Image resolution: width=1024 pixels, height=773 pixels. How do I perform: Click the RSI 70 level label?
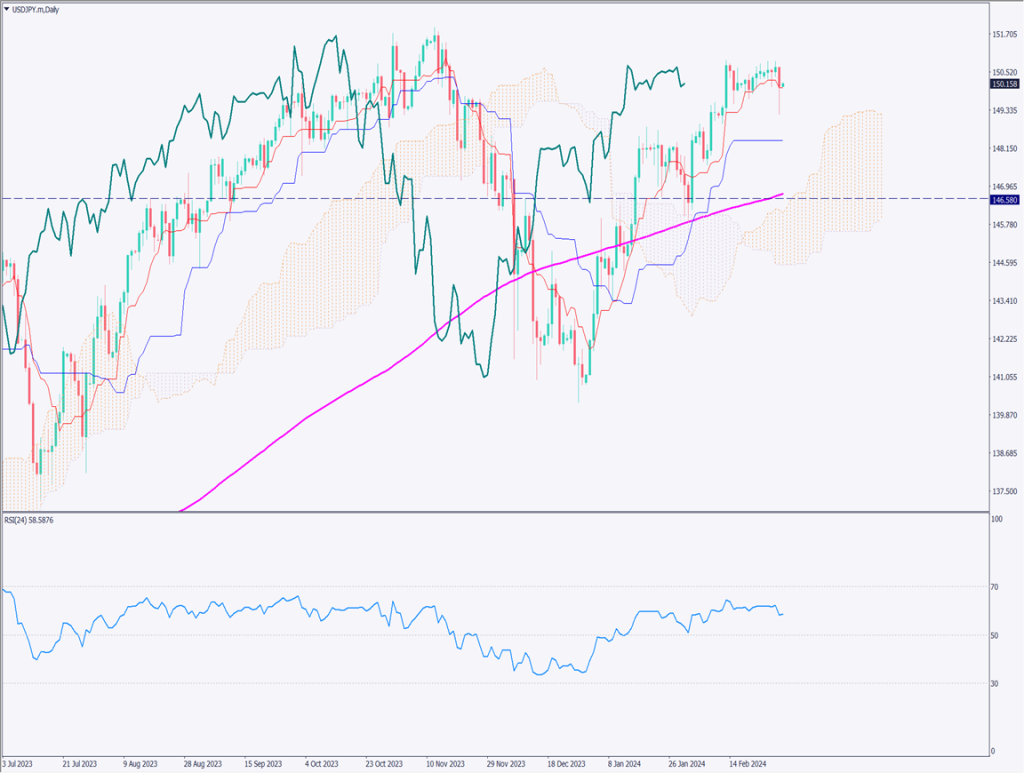[995, 587]
